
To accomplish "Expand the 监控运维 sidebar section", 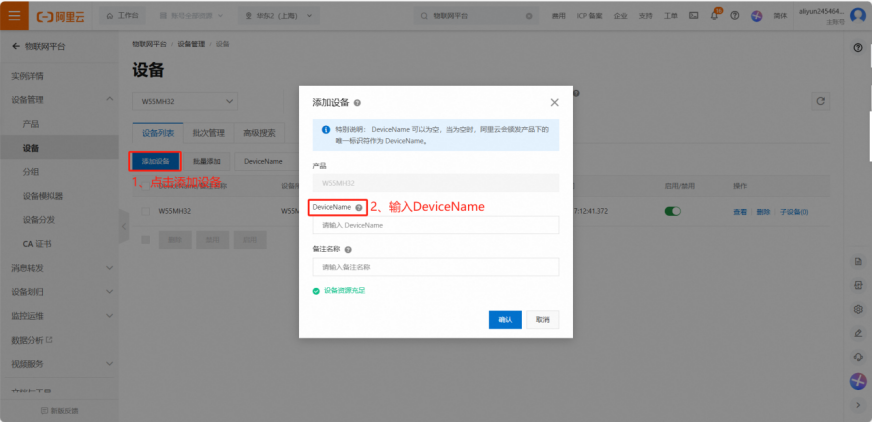I will (110, 316).
